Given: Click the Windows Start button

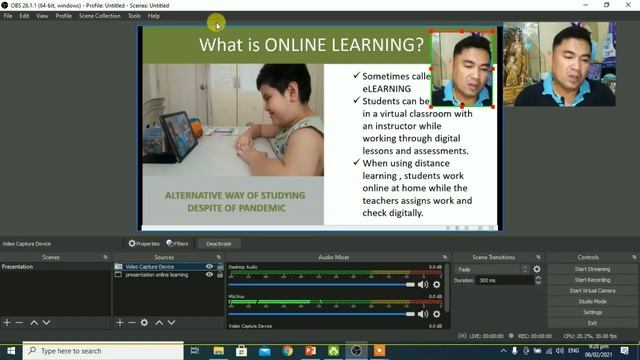Looking at the screenshot, I should click(x=11, y=351).
